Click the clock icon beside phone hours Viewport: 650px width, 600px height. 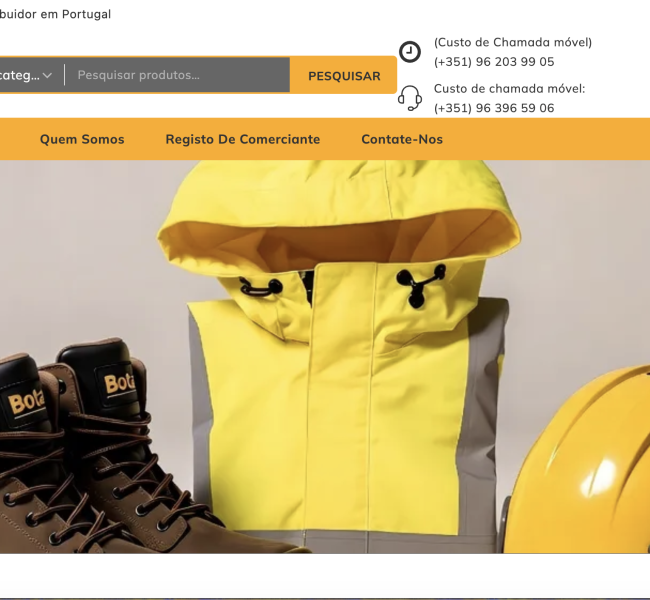point(410,52)
